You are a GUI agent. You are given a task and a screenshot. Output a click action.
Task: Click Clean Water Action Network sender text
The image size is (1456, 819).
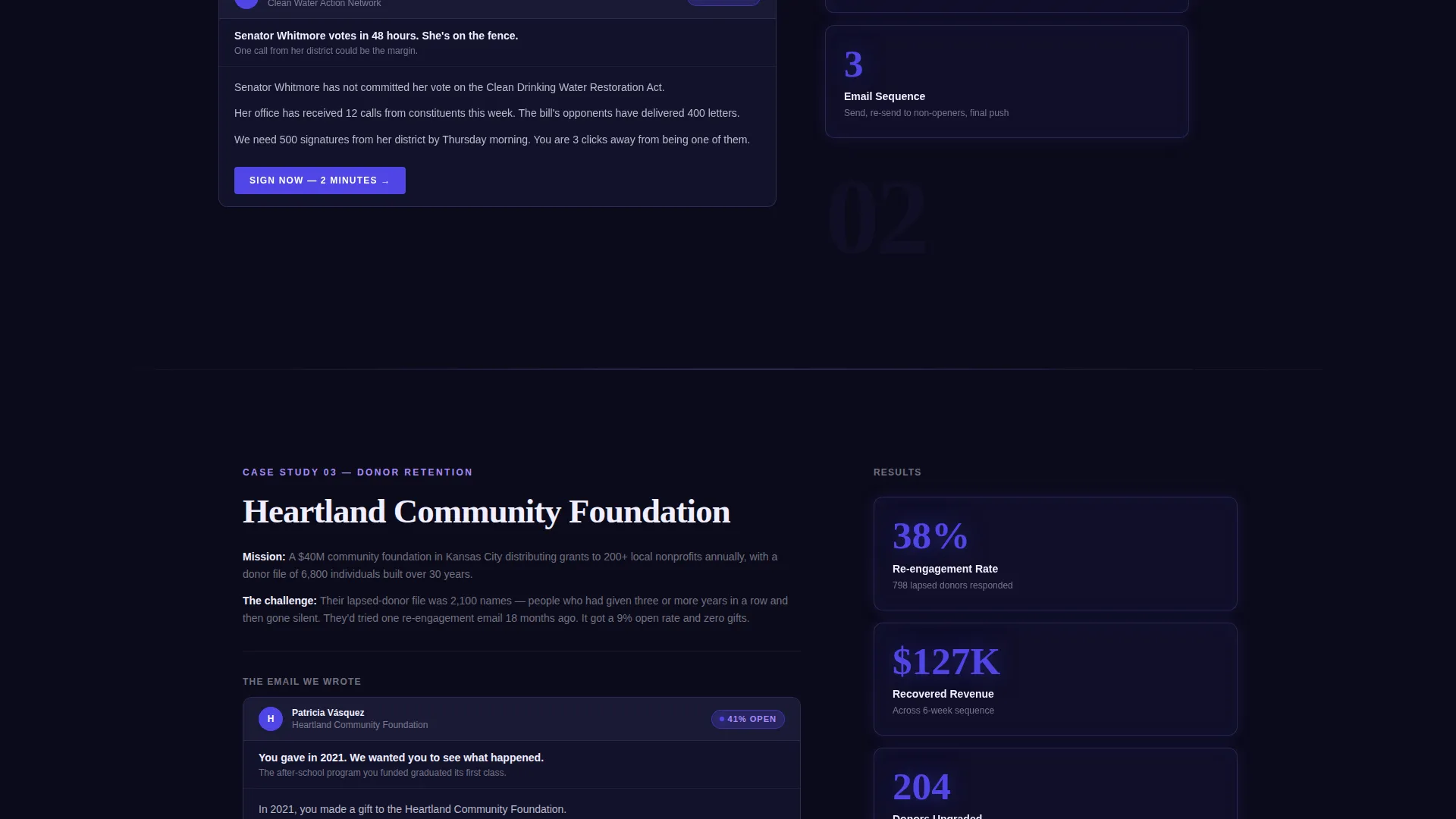pyautogui.click(x=325, y=4)
